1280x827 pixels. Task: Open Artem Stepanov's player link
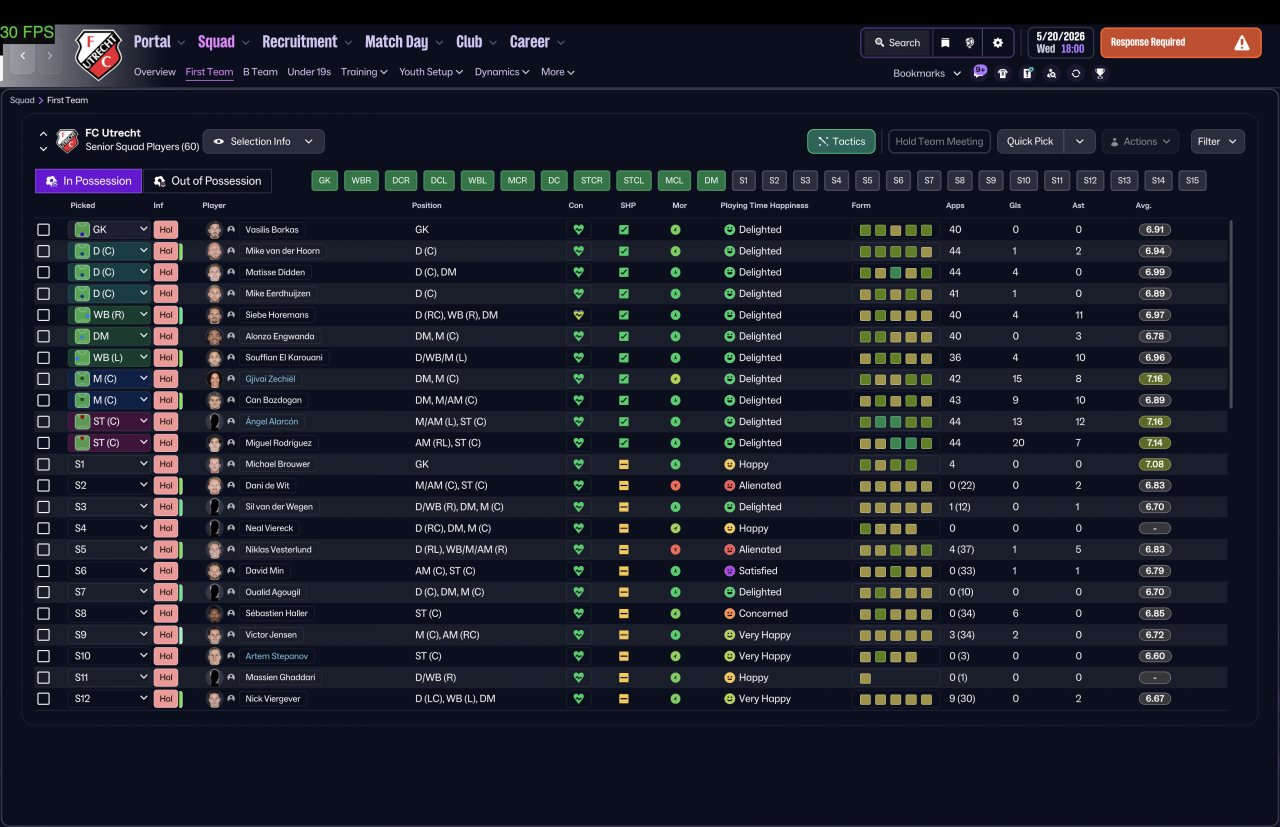[277, 657]
